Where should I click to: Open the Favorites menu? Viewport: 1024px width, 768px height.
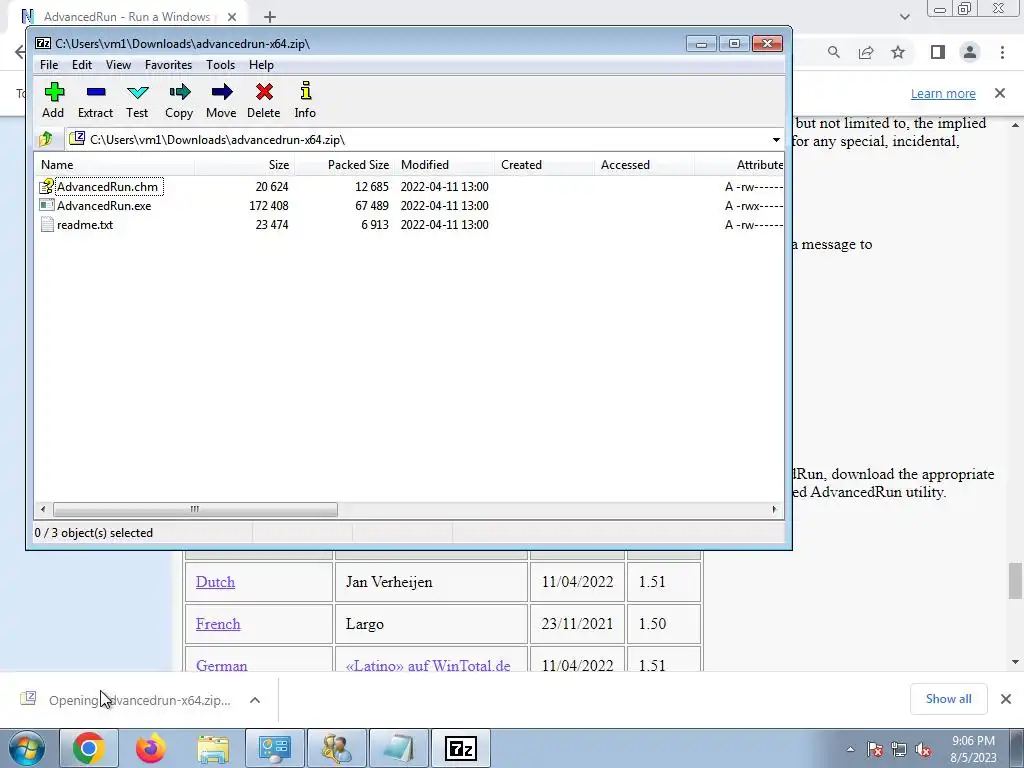(168, 65)
